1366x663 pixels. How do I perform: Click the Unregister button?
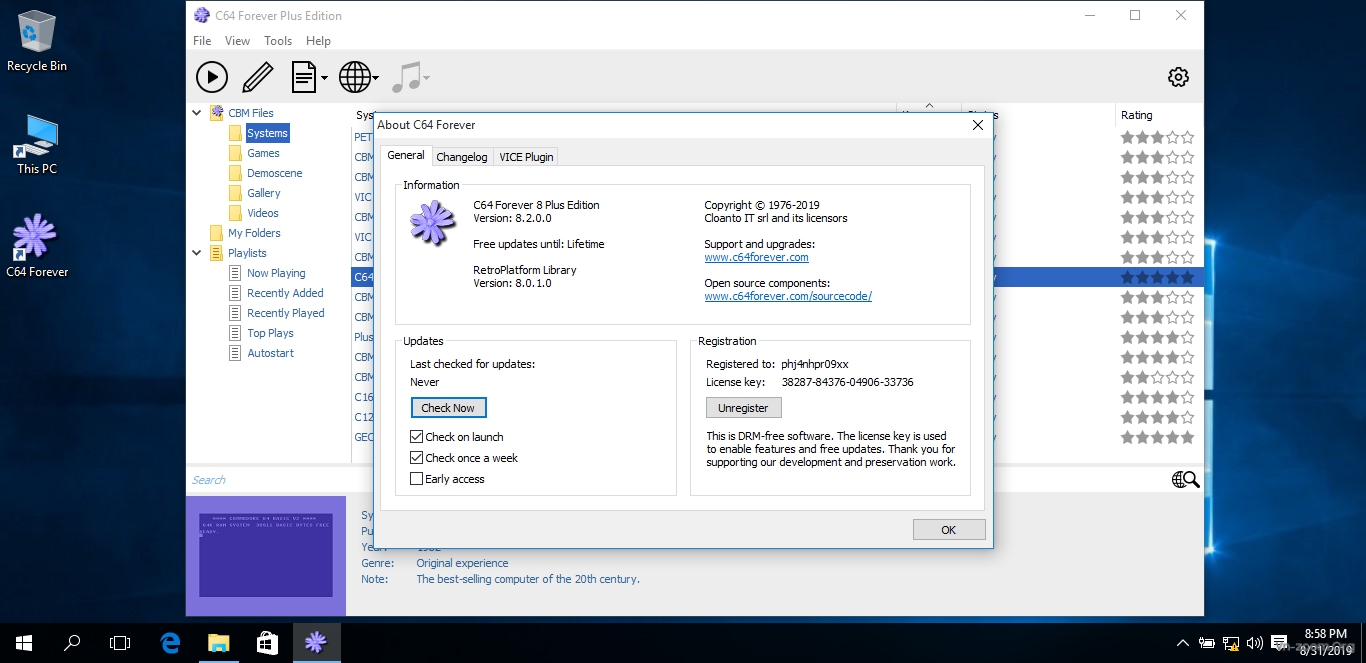[x=743, y=408]
